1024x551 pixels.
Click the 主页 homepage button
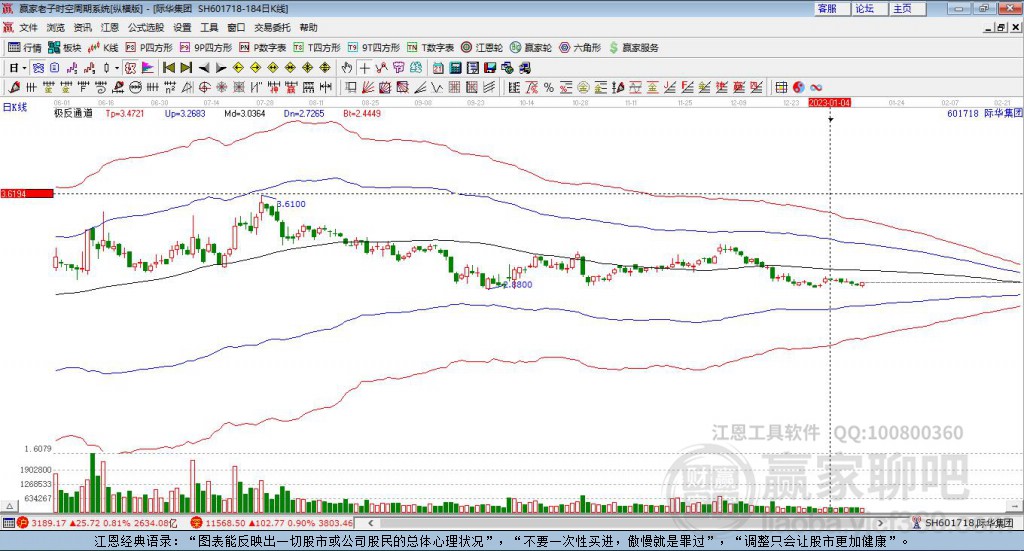pyautogui.click(x=908, y=8)
